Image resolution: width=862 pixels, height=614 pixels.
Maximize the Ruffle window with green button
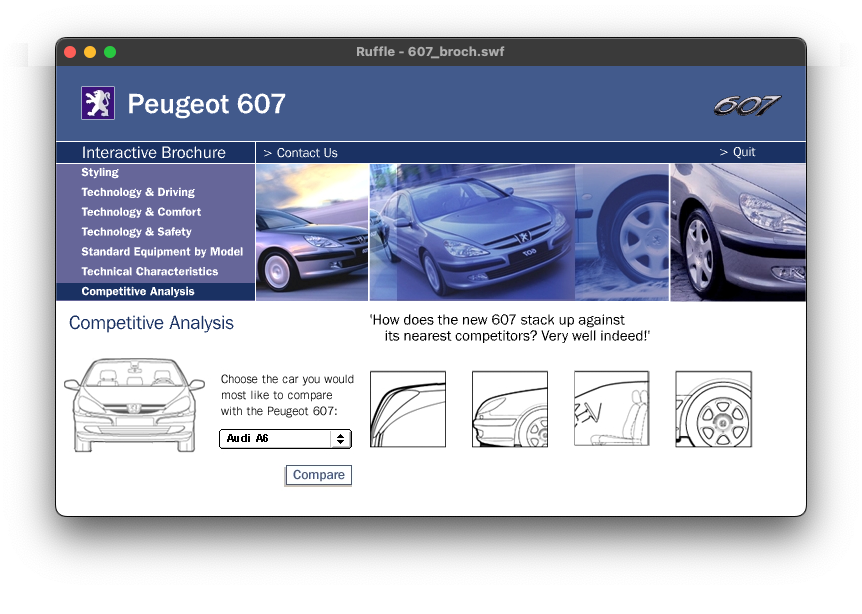(110, 52)
